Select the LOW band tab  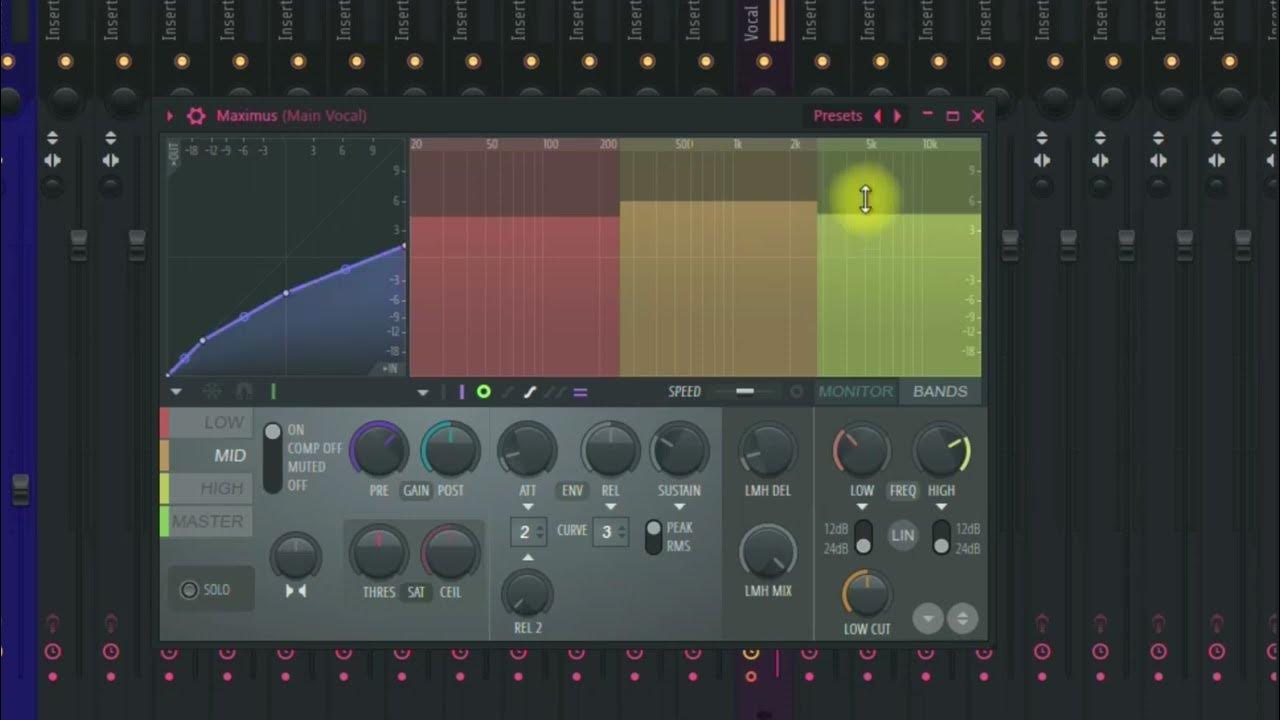click(207, 423)
